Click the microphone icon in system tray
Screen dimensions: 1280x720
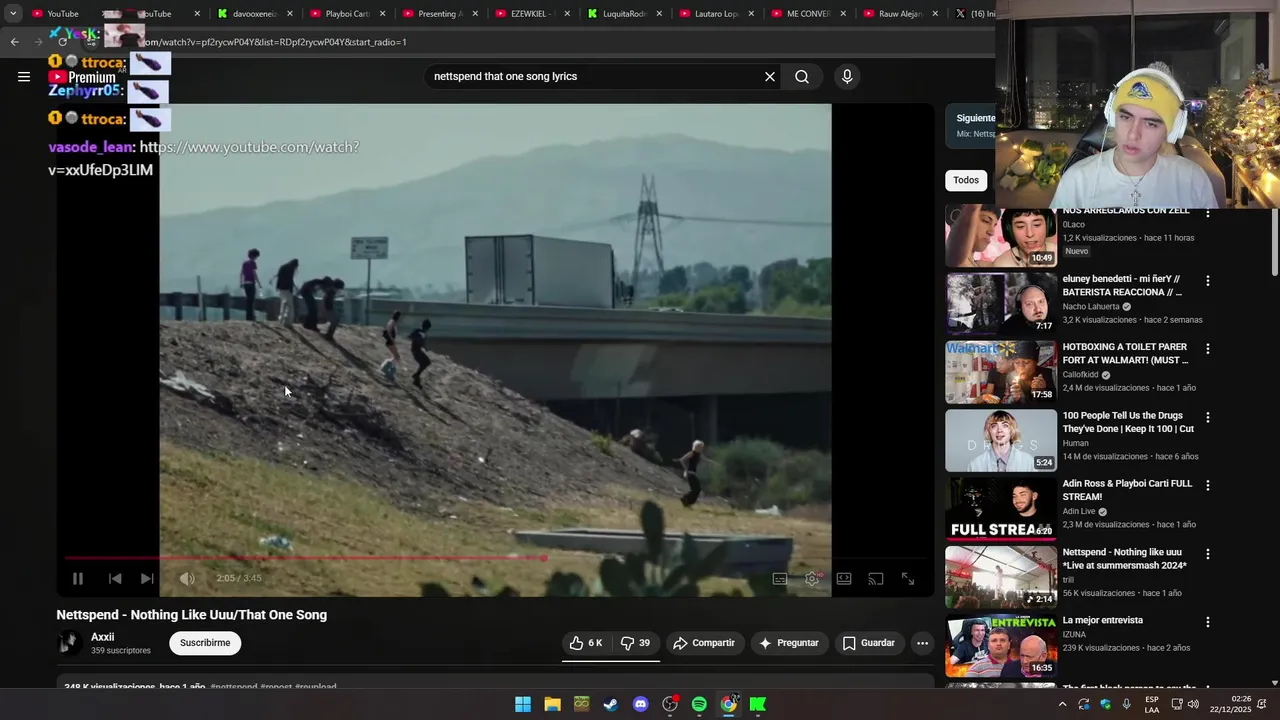coord(1126,704)
